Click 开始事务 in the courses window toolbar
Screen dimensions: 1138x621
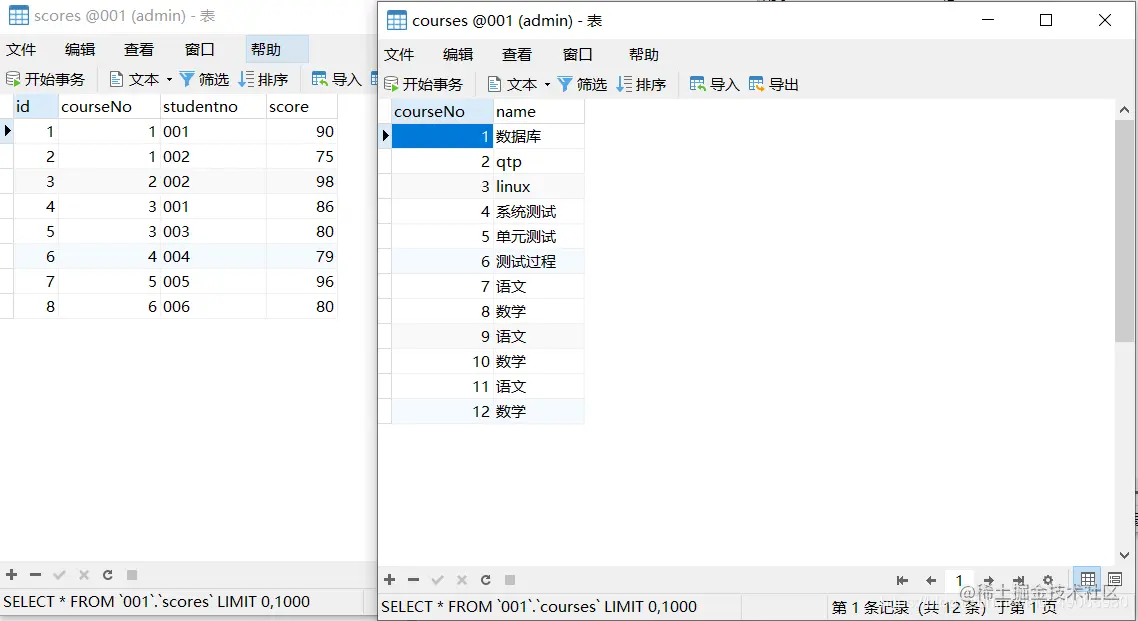423,84
